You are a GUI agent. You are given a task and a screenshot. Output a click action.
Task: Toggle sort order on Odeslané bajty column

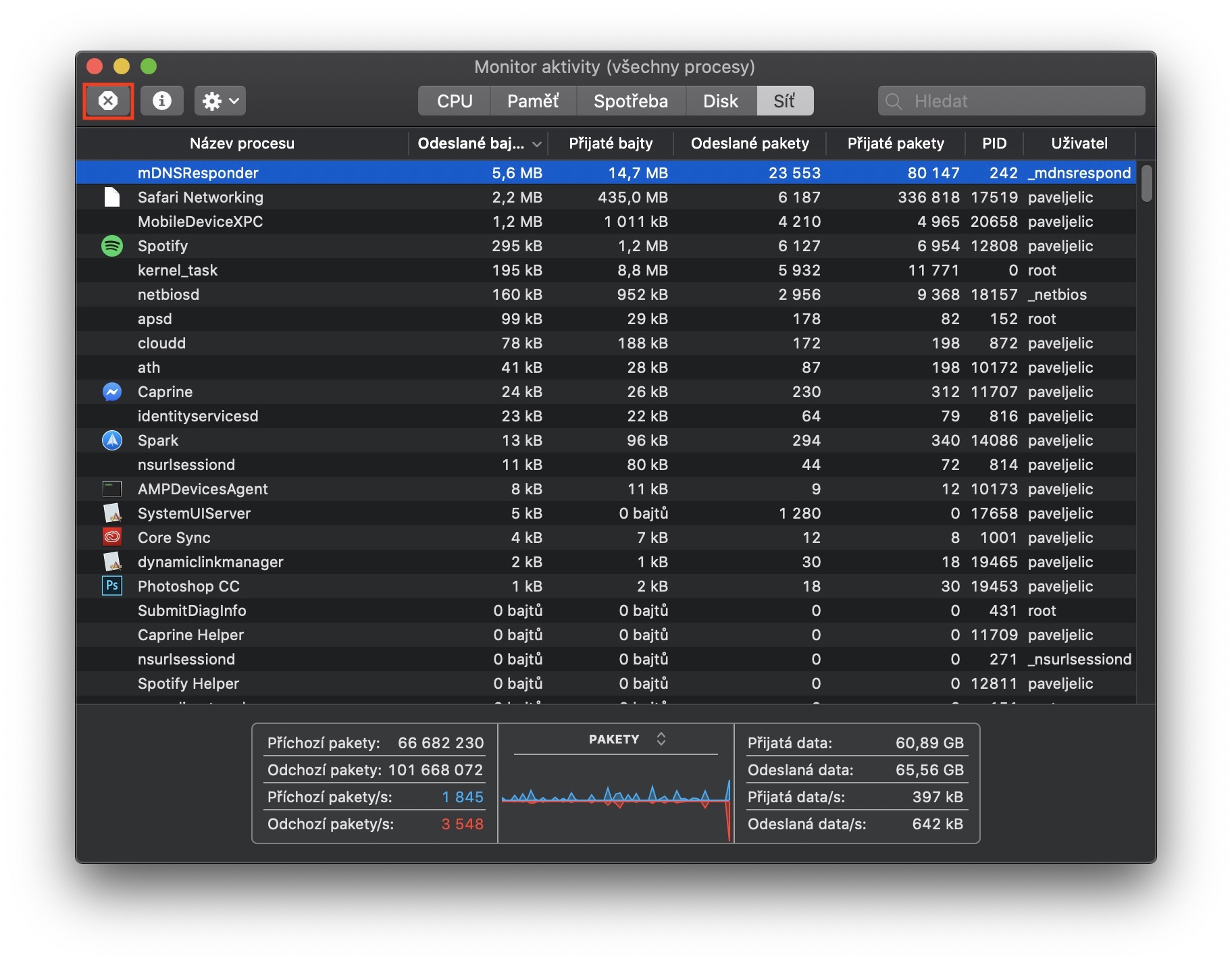tap(478, 143)
